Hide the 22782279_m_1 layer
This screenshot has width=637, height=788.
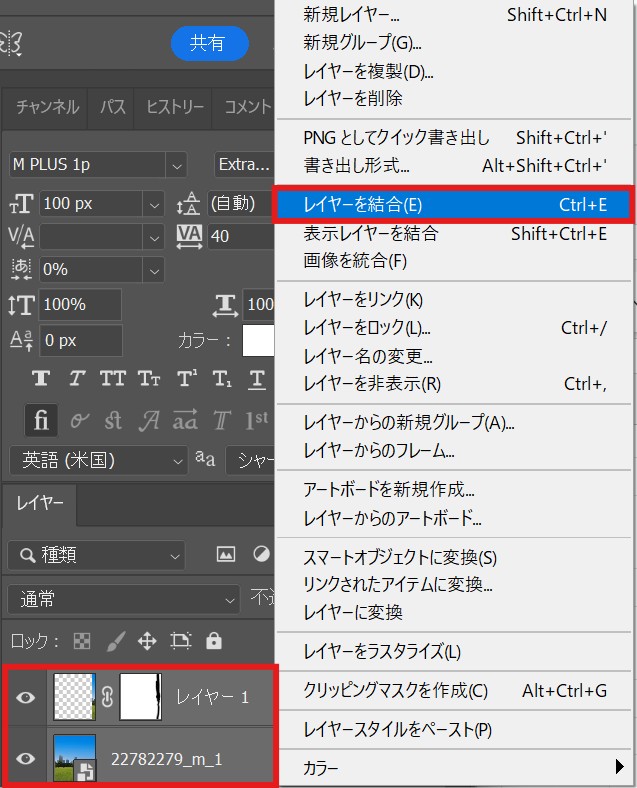pos(26,758)
